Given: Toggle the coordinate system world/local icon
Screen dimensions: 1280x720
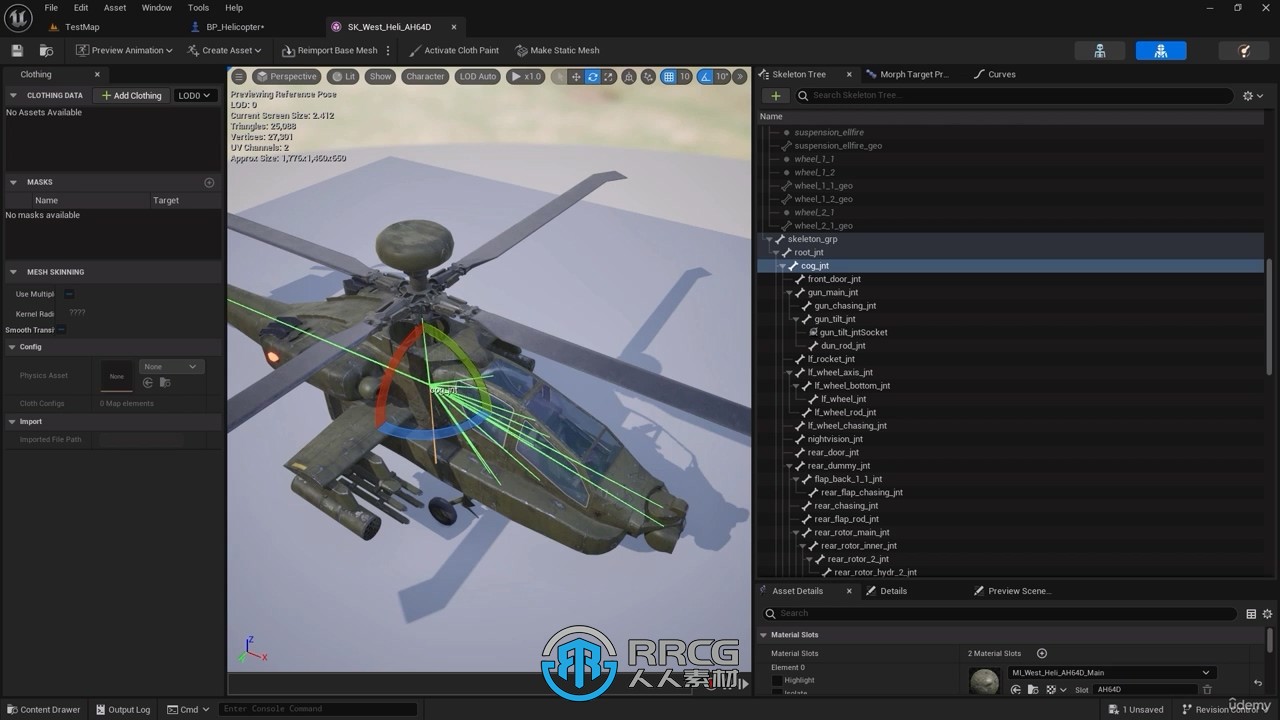Looking at the screenshot, I should coord(629,76).
